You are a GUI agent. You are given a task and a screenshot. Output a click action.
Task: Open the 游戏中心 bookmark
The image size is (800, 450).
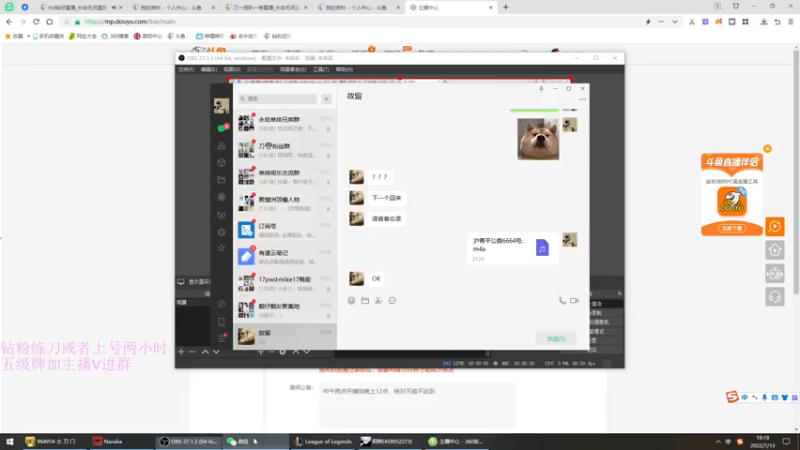(x=148, y=36)
